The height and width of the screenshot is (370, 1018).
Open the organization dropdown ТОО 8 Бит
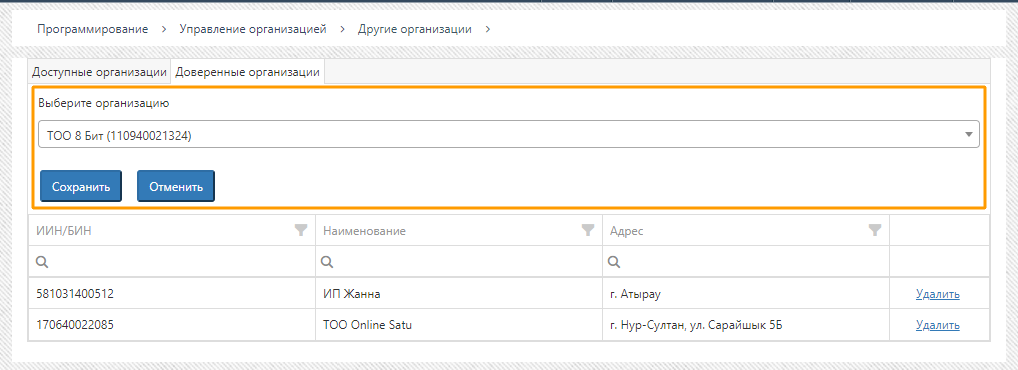pos(508,134)
